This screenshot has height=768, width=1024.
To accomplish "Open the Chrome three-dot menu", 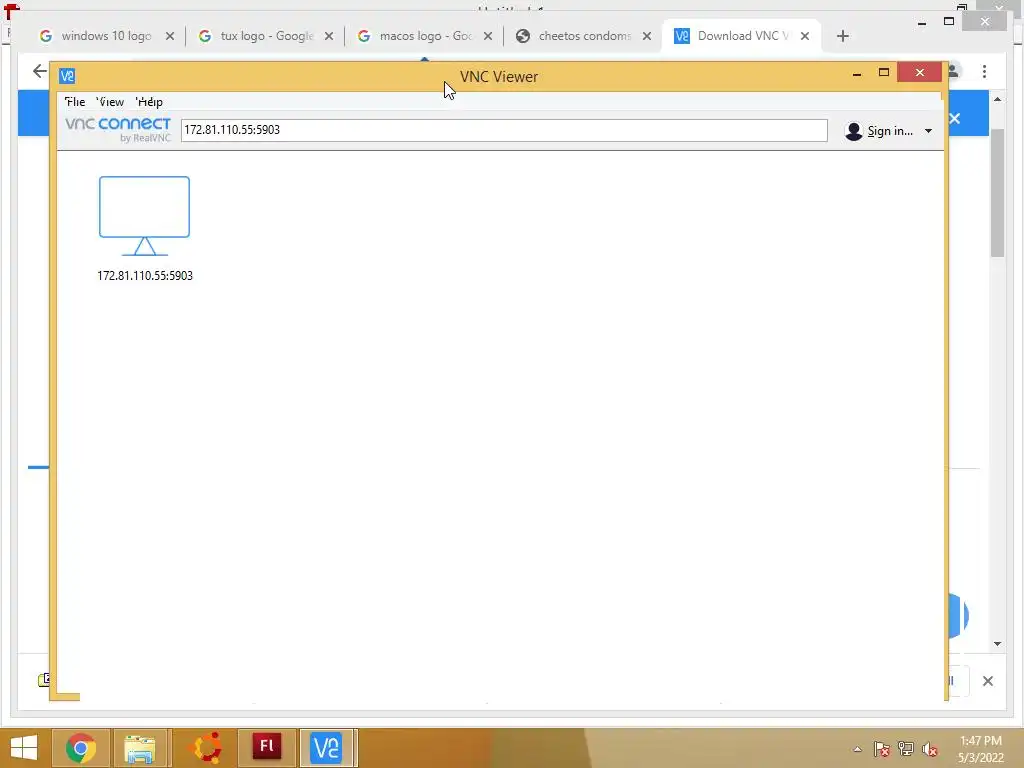I will [984, 71].
